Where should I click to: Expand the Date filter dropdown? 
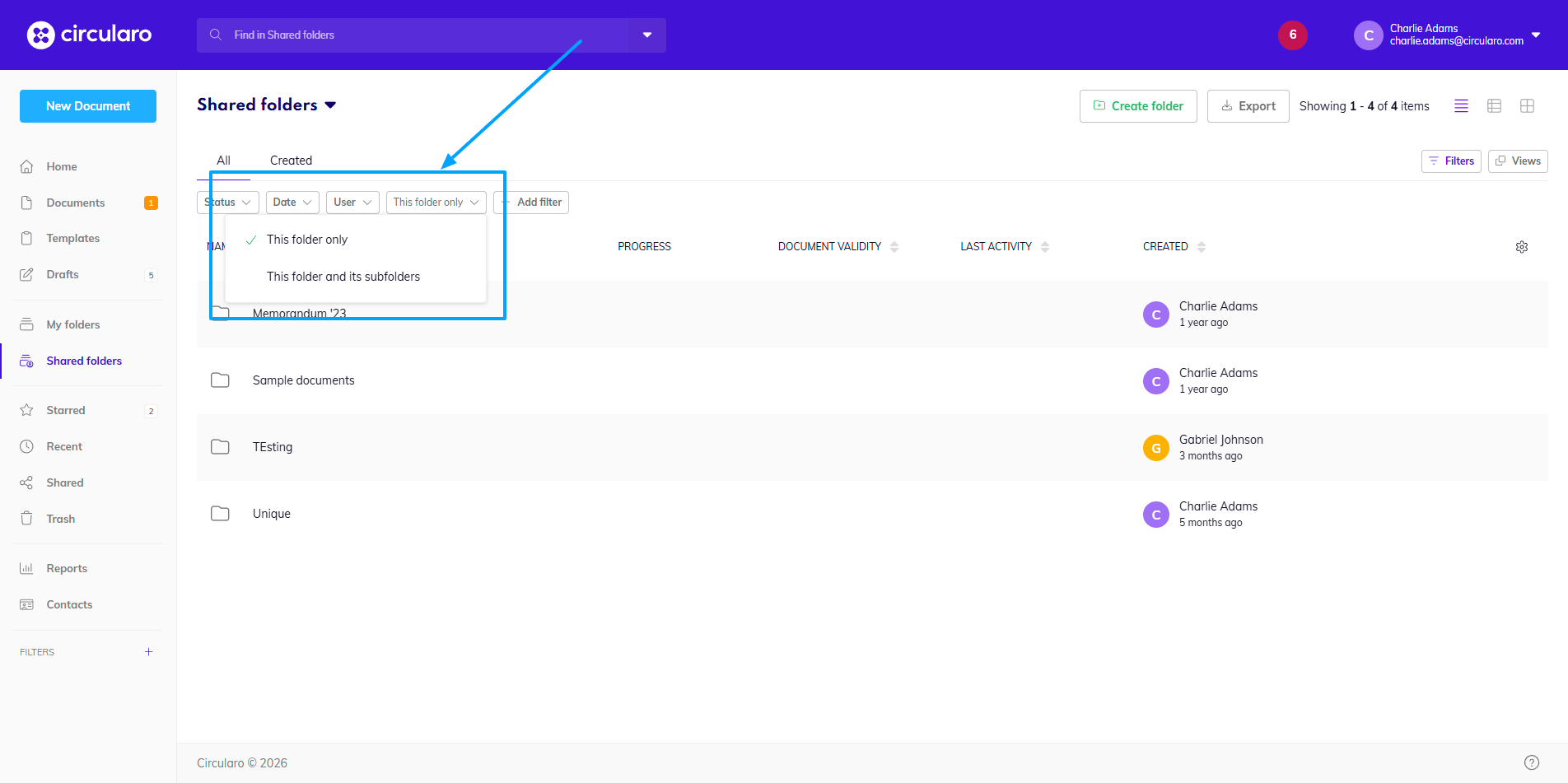click(292, 203)
